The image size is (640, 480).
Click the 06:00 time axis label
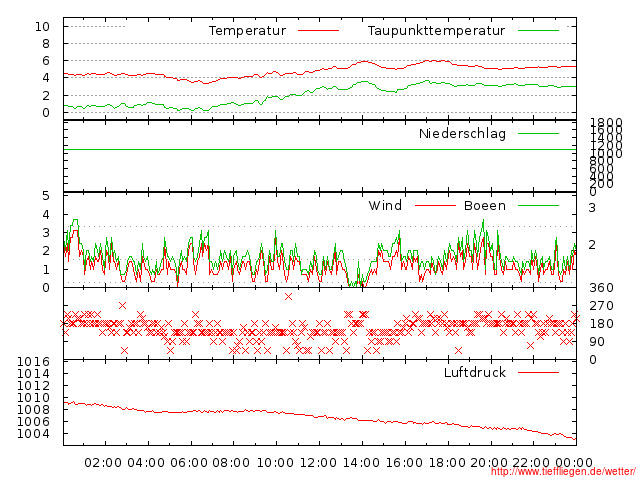point(189,463)
